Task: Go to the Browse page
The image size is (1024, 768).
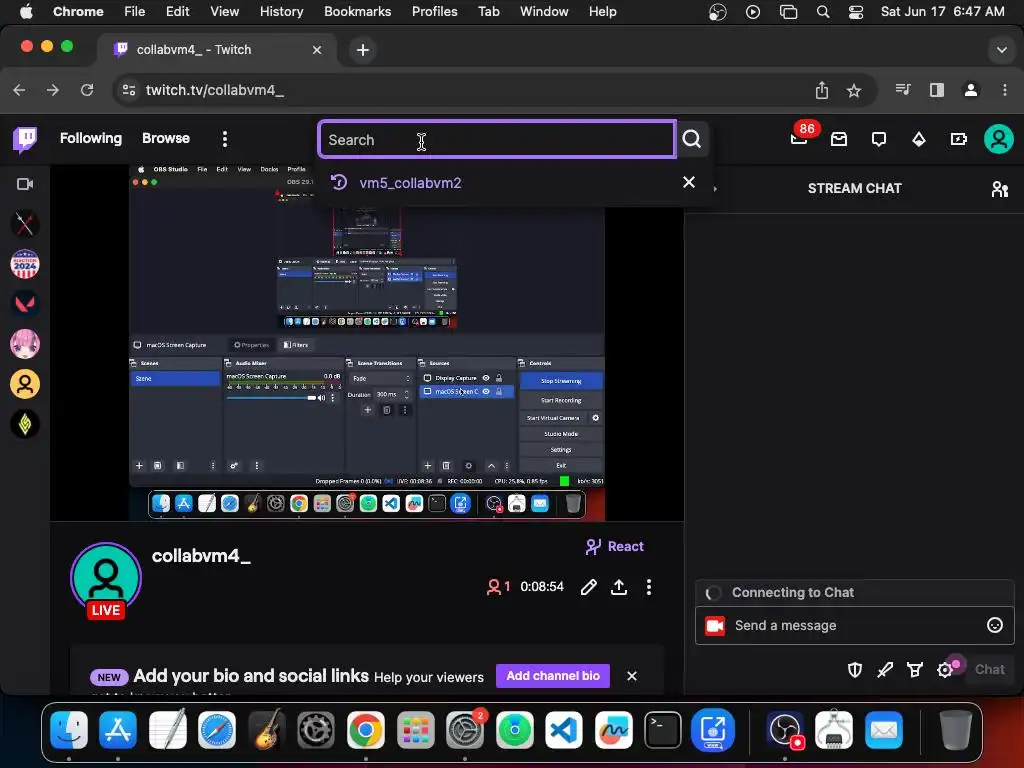Action: (166, 138)
